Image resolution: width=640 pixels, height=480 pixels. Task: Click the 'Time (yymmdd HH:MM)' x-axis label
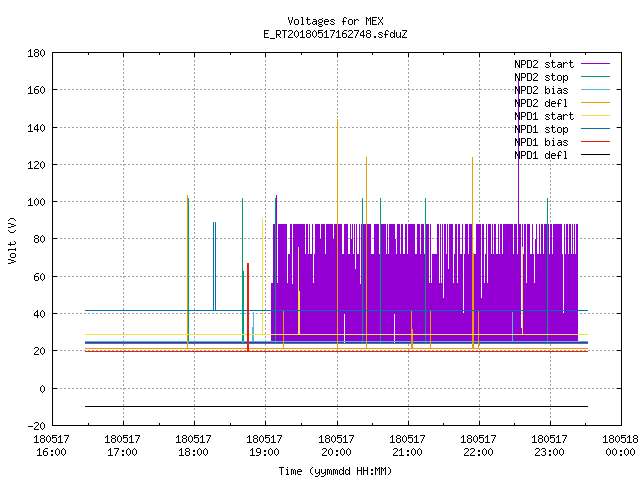coord(335,471)
